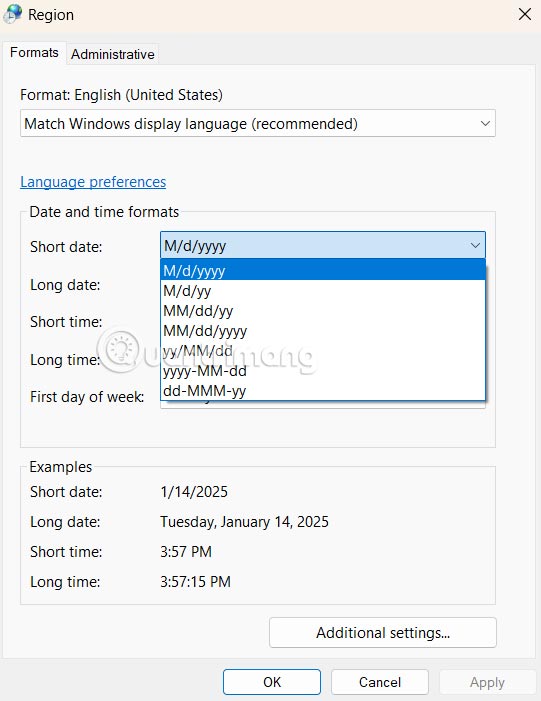Cancel the Region dialog

(x=380, y=682)
